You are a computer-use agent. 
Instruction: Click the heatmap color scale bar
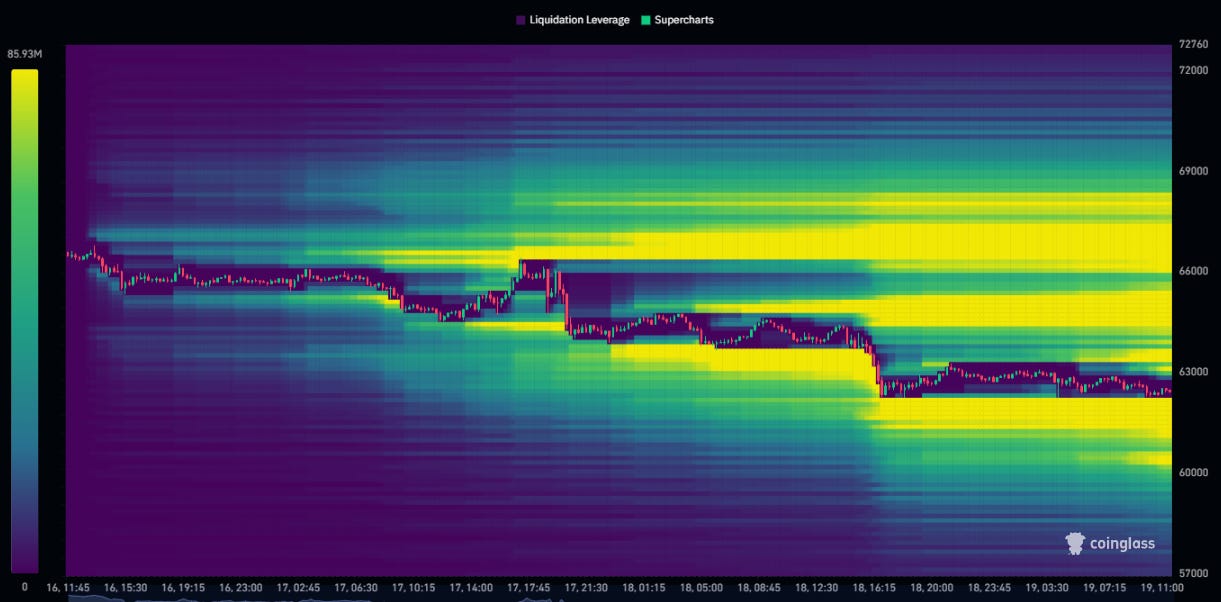(25, 320)
